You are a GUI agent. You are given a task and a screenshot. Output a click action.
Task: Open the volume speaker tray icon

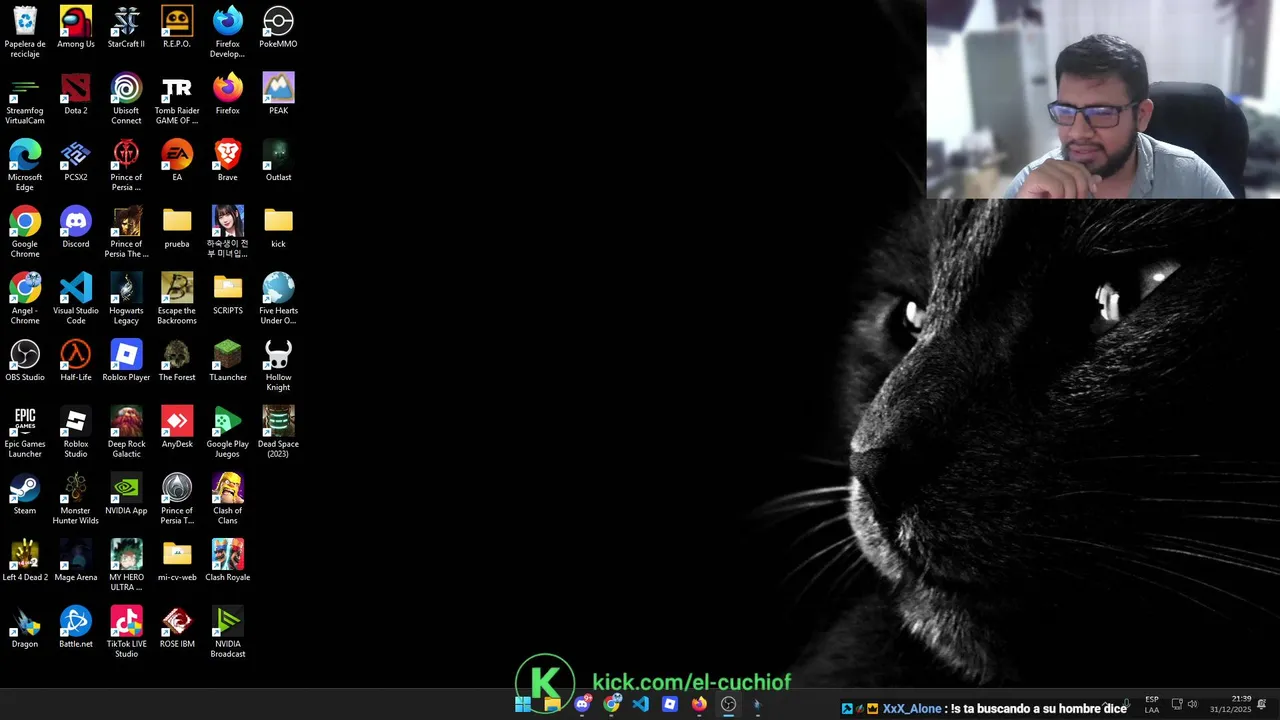(1192, 704)
